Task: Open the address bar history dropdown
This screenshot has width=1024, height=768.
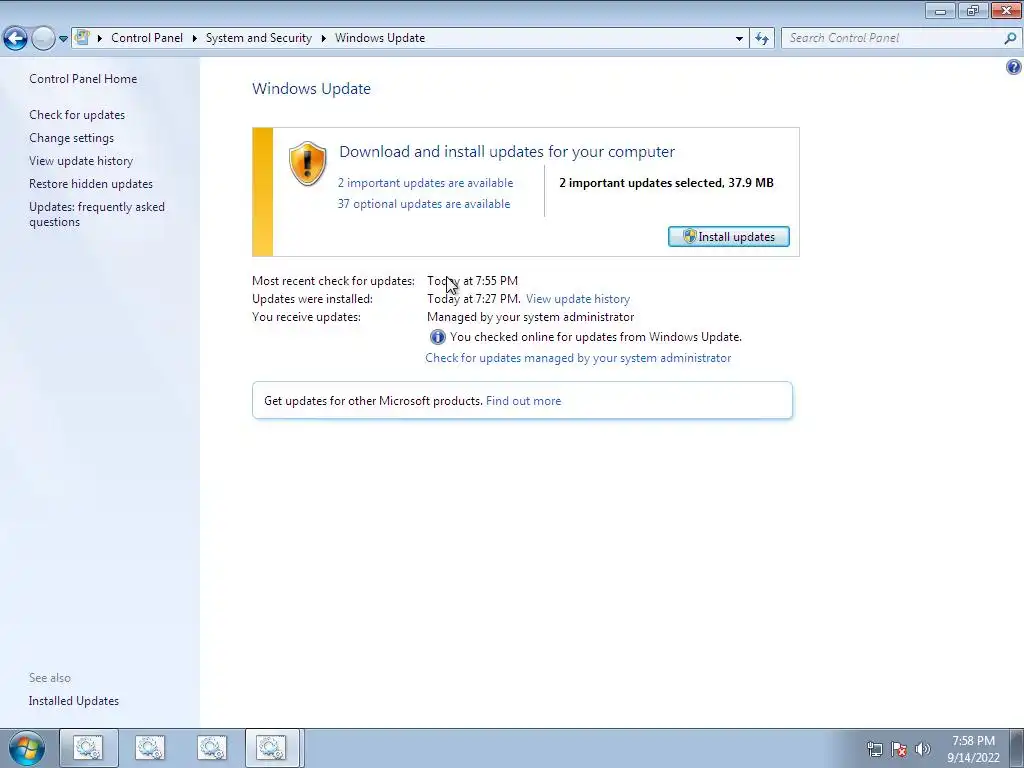Action: [x=739, y=39]
